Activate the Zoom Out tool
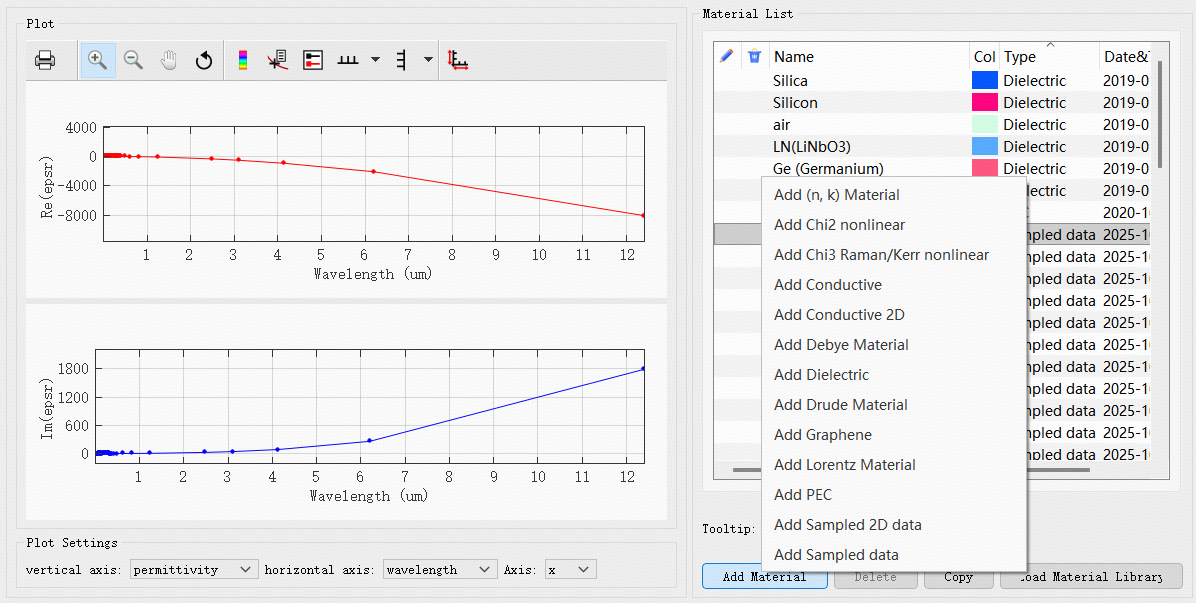The width and height of the screenshot is (1196, 603). 133,59
